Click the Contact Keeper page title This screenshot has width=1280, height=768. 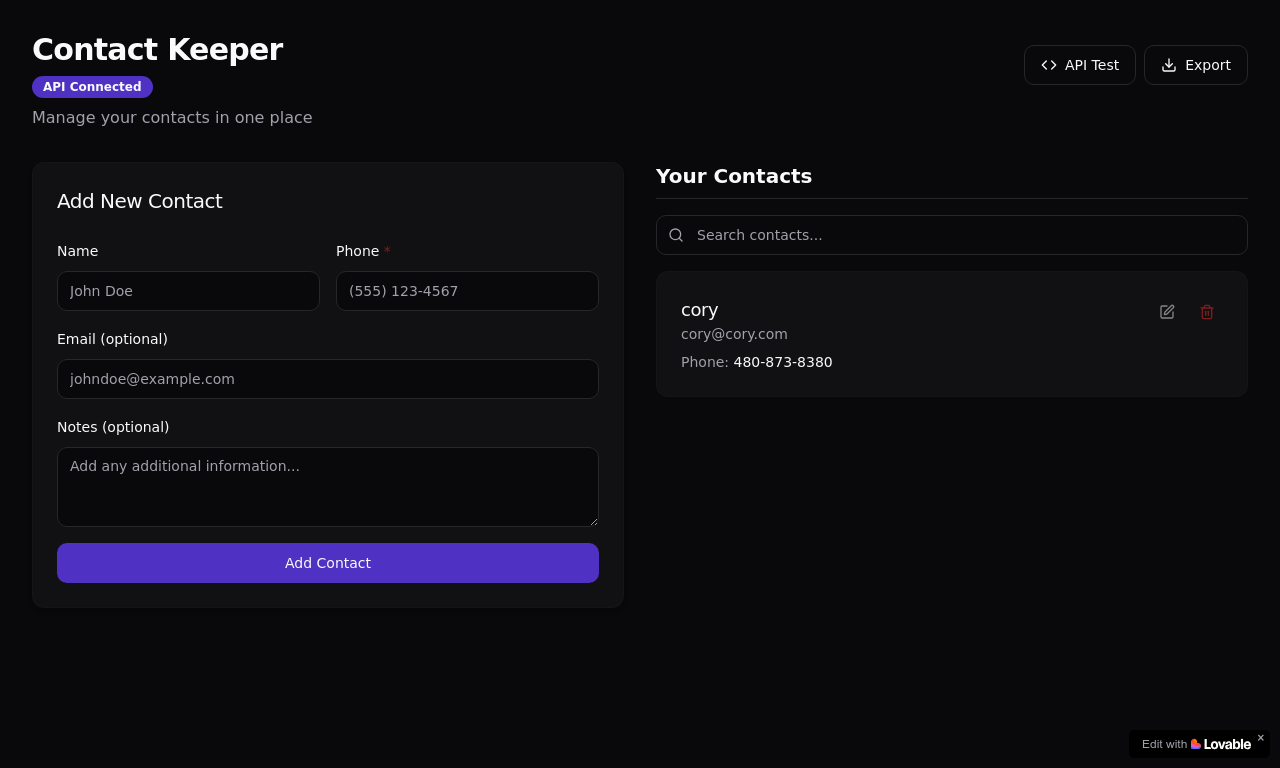[x=157, y=49]
